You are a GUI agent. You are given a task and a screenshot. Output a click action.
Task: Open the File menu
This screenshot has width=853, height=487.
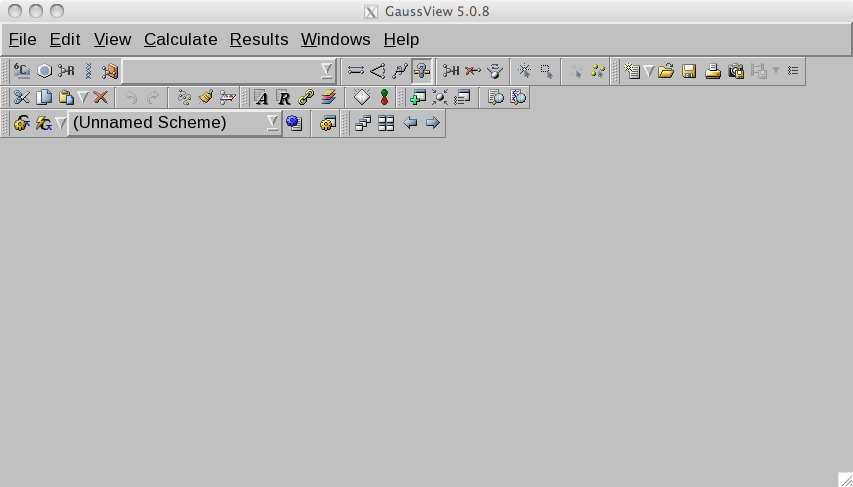[x=23, y=40]
